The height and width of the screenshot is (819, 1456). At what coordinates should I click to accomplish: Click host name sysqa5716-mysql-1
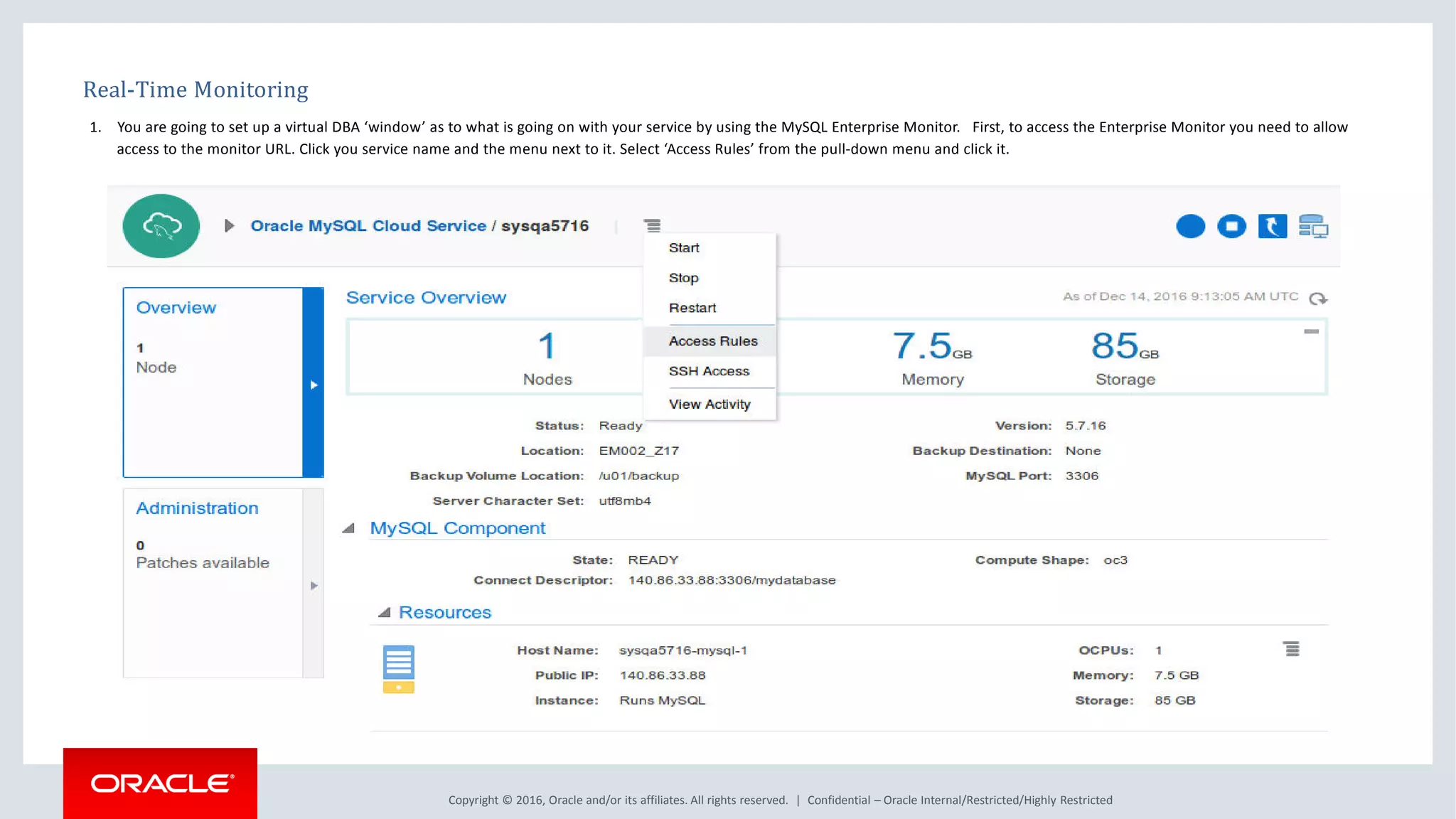(683, 651)
